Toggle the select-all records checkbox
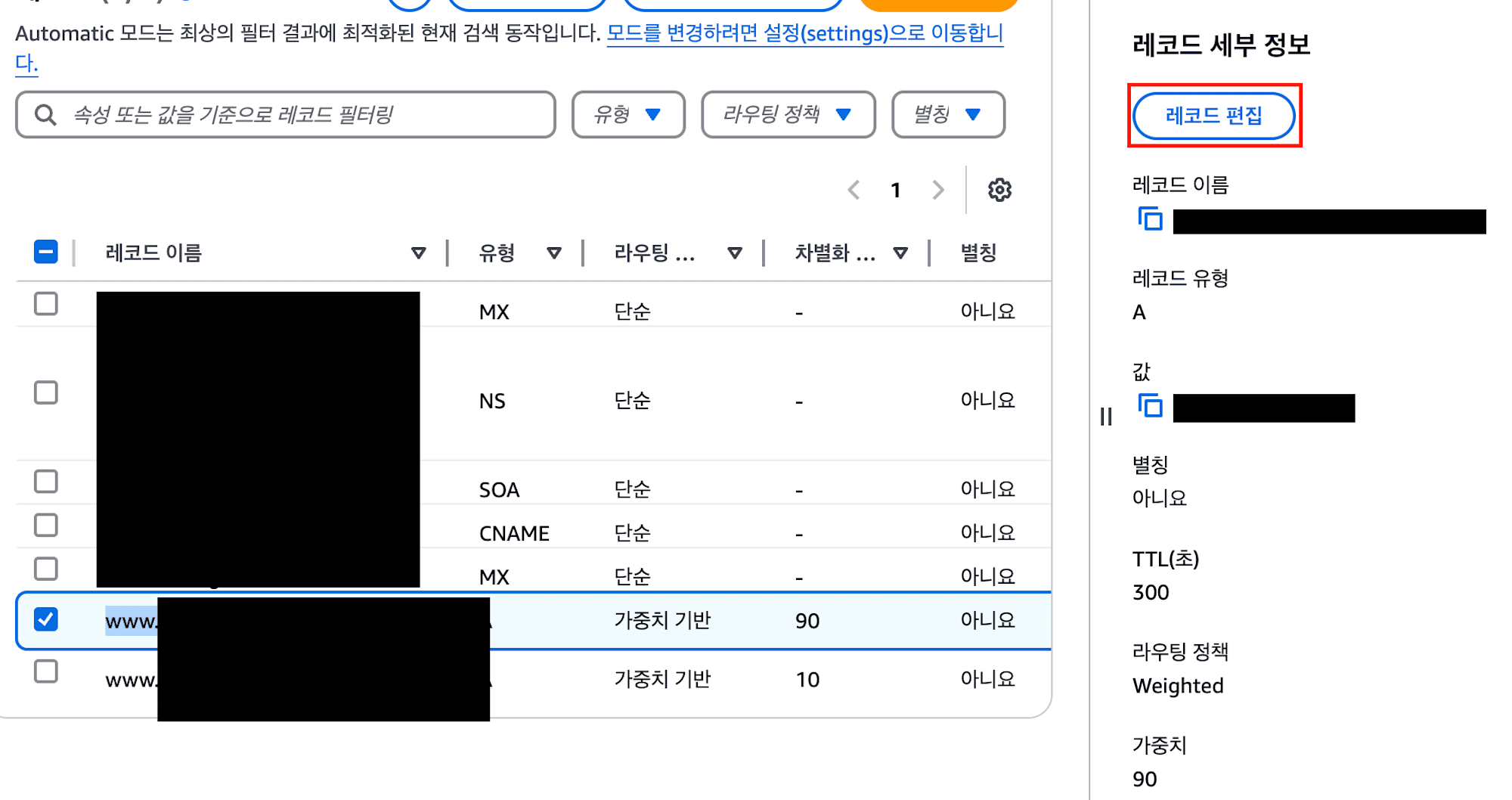Viewport: 1512px width, 800px height. pos(46,252)
